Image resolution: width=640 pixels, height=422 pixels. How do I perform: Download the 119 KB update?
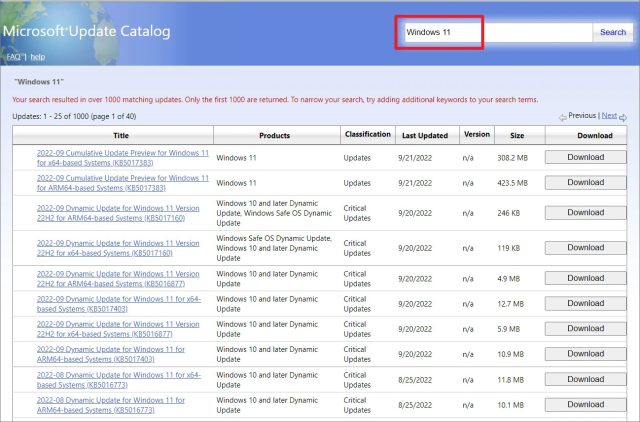pyautogui.click(x=585, y=248)
